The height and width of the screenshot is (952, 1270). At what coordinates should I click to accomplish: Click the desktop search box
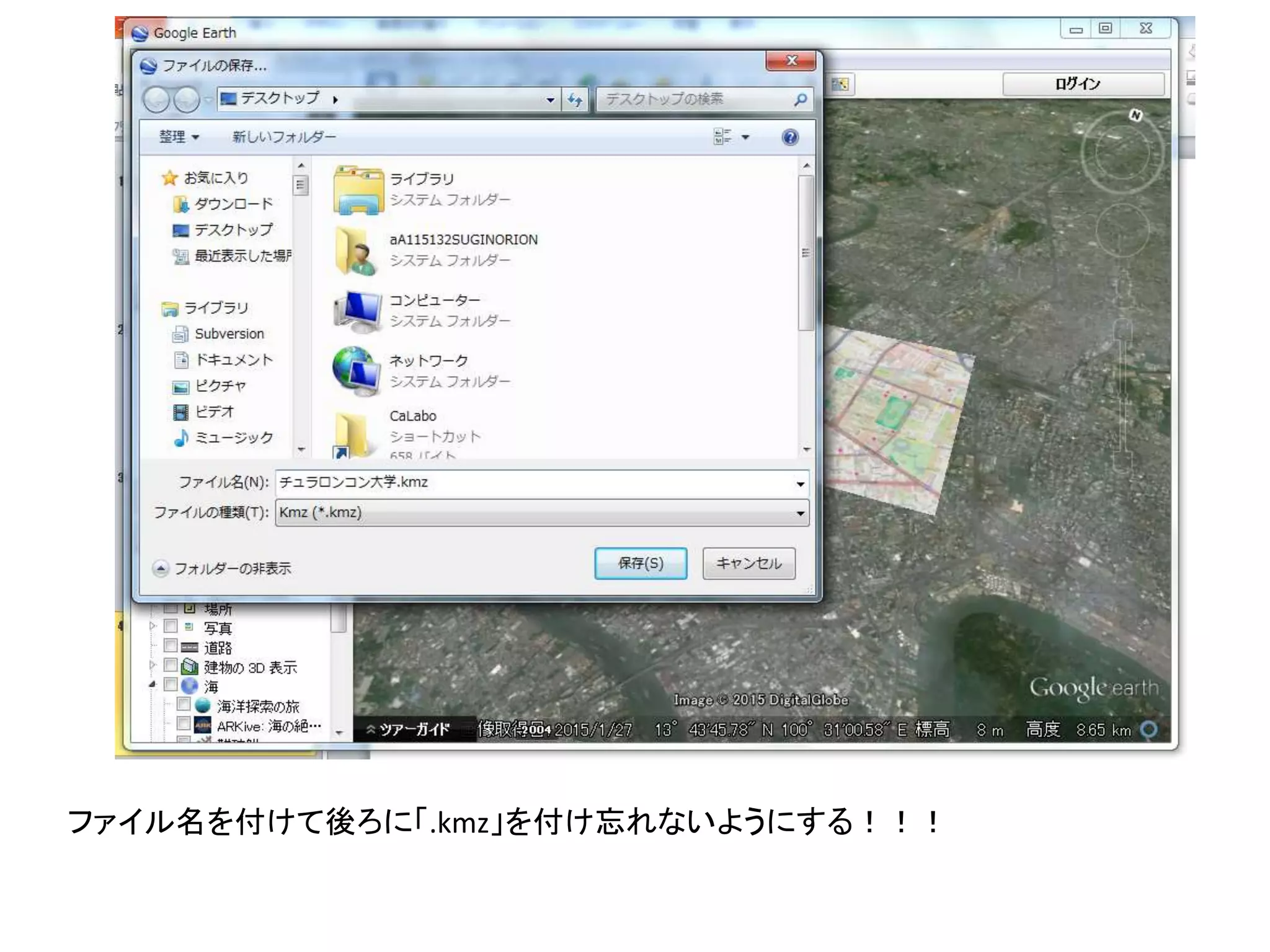(x=695, y=99)
